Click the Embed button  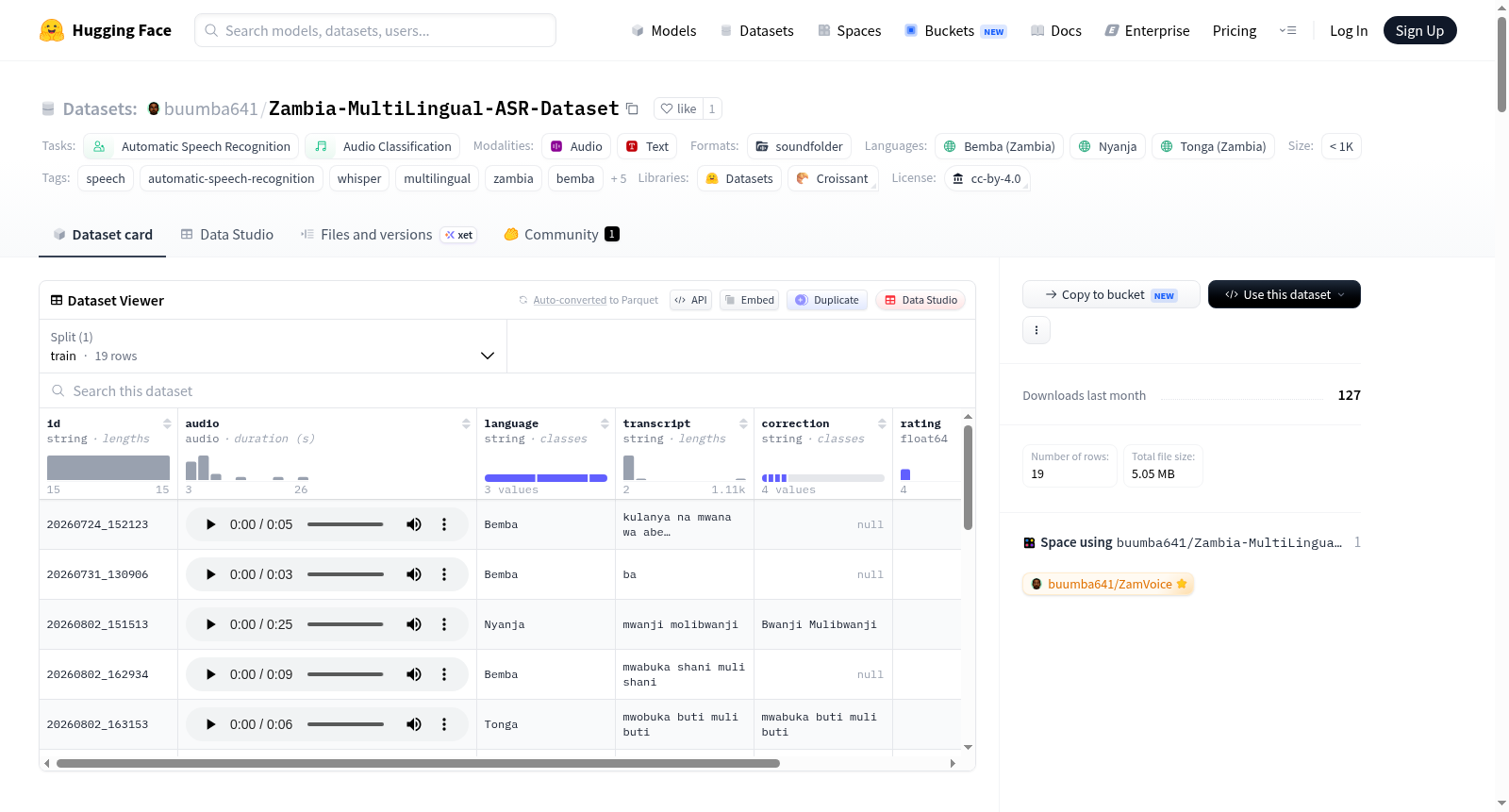[x=749, y=300]
